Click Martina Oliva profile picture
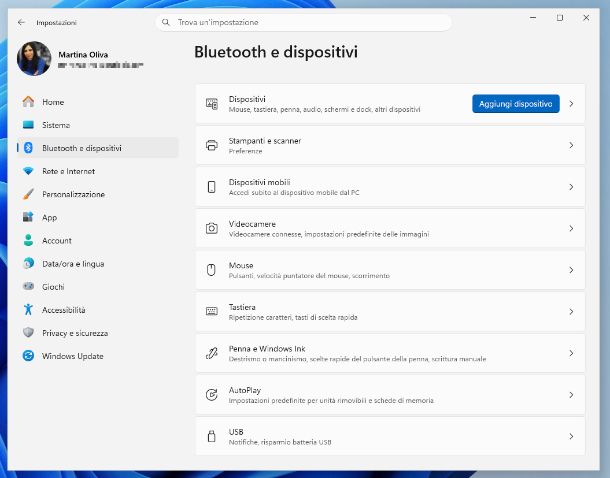This screenshot has width=610, height=478. click(34, 58)
